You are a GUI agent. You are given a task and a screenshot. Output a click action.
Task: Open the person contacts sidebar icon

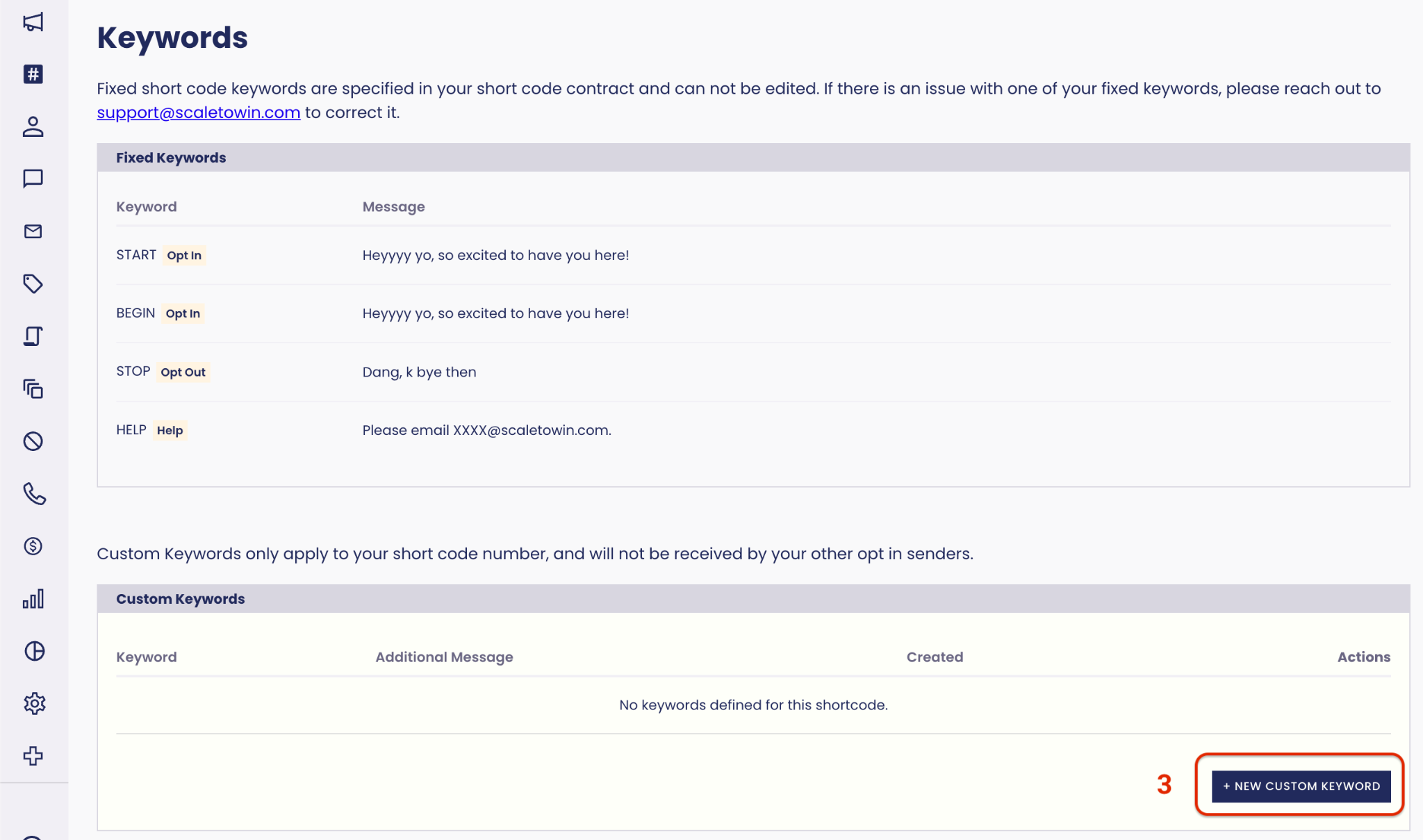33,126
